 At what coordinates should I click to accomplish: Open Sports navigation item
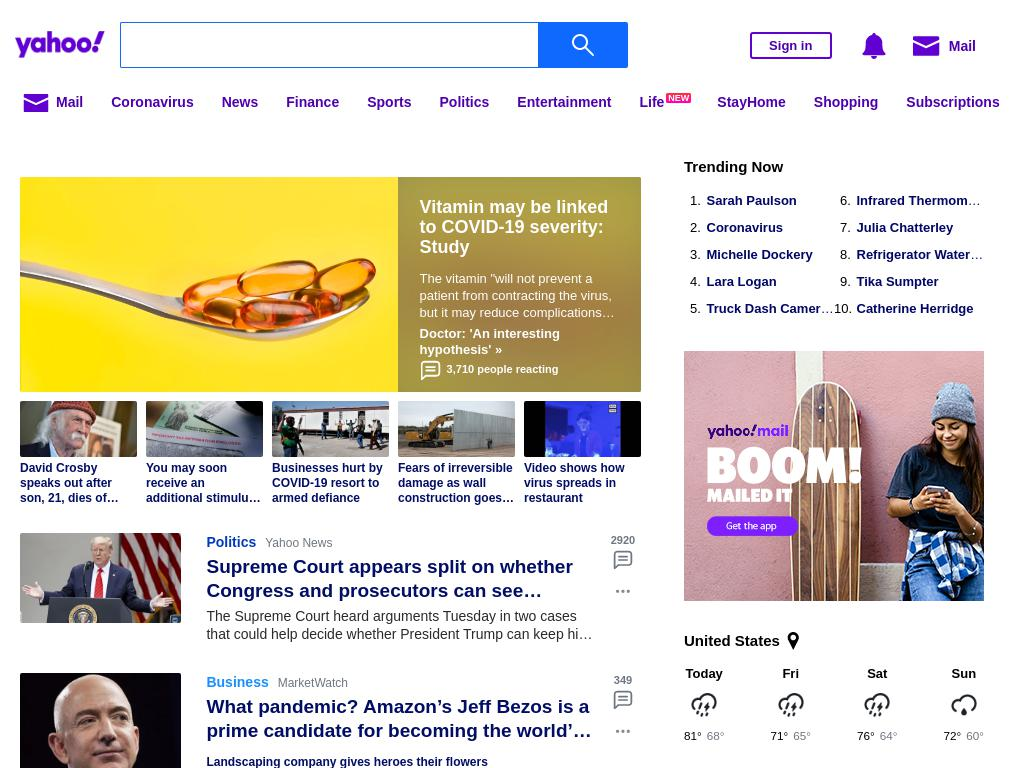[x=389, y=103]
